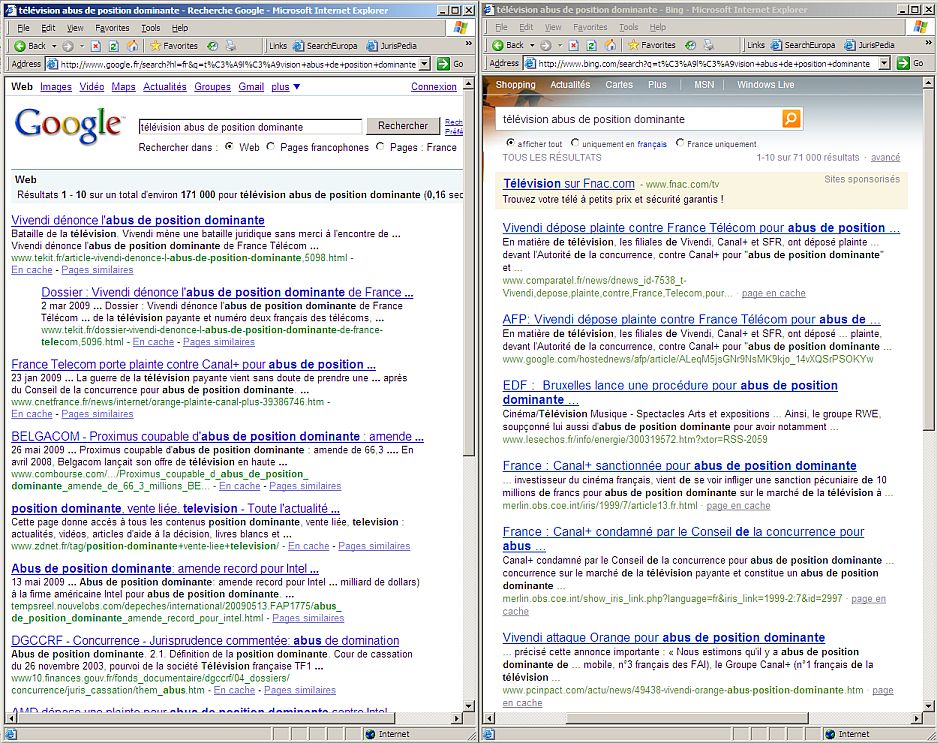Click the Google logo

point(69,126)
